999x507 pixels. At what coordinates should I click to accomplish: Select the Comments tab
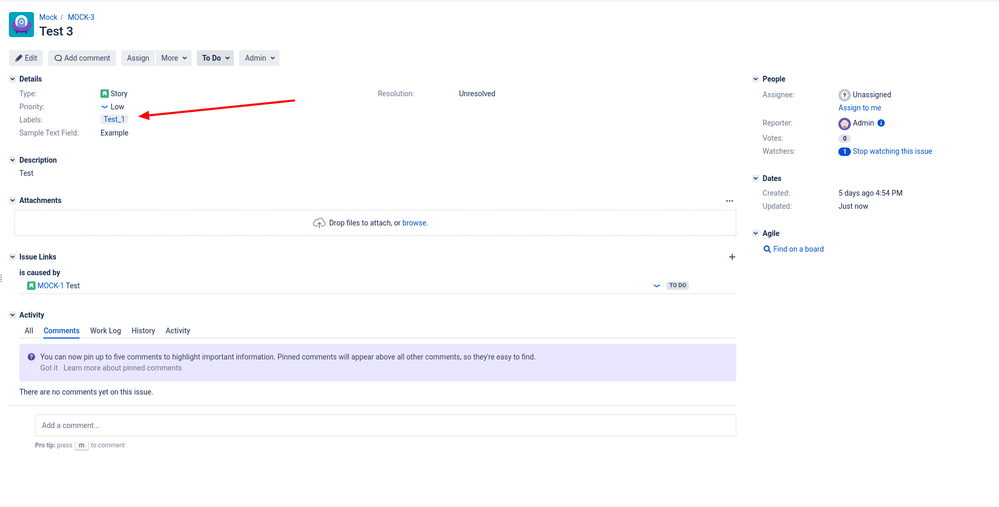coord(61,331)
